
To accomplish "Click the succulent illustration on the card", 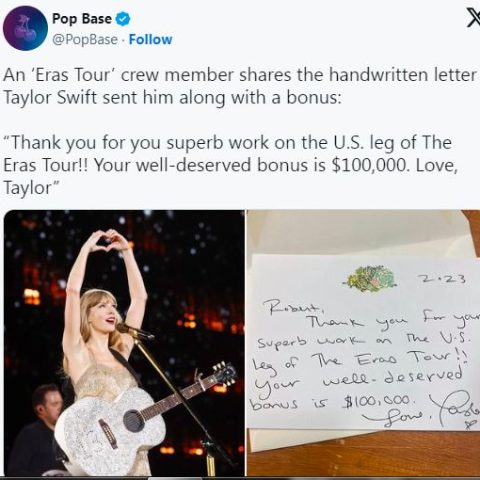I will [371, 279].
